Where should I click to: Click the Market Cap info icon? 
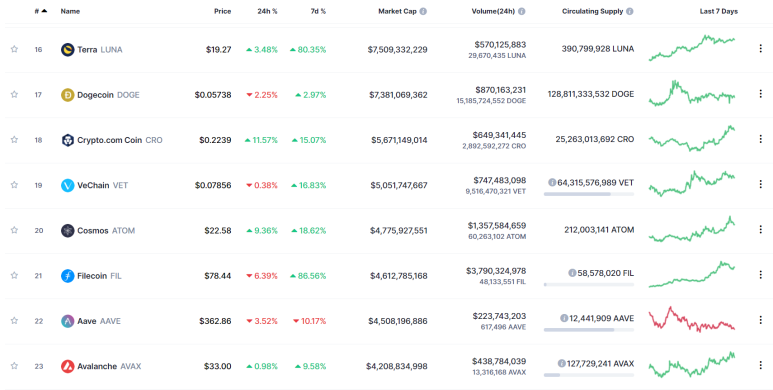[423, 11]
